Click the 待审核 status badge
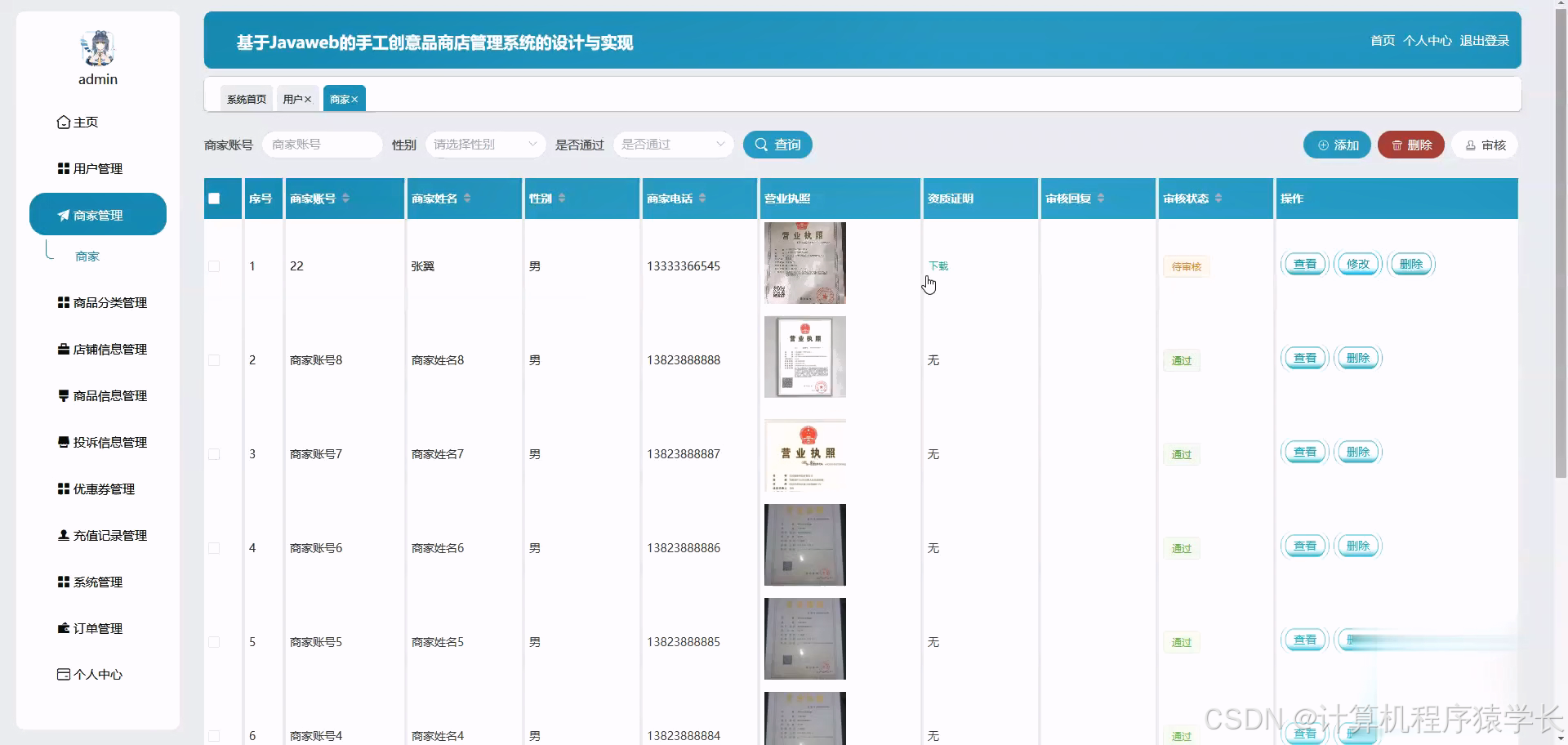This screenshot has width=1568, height=745. [x=1186, y=266]
